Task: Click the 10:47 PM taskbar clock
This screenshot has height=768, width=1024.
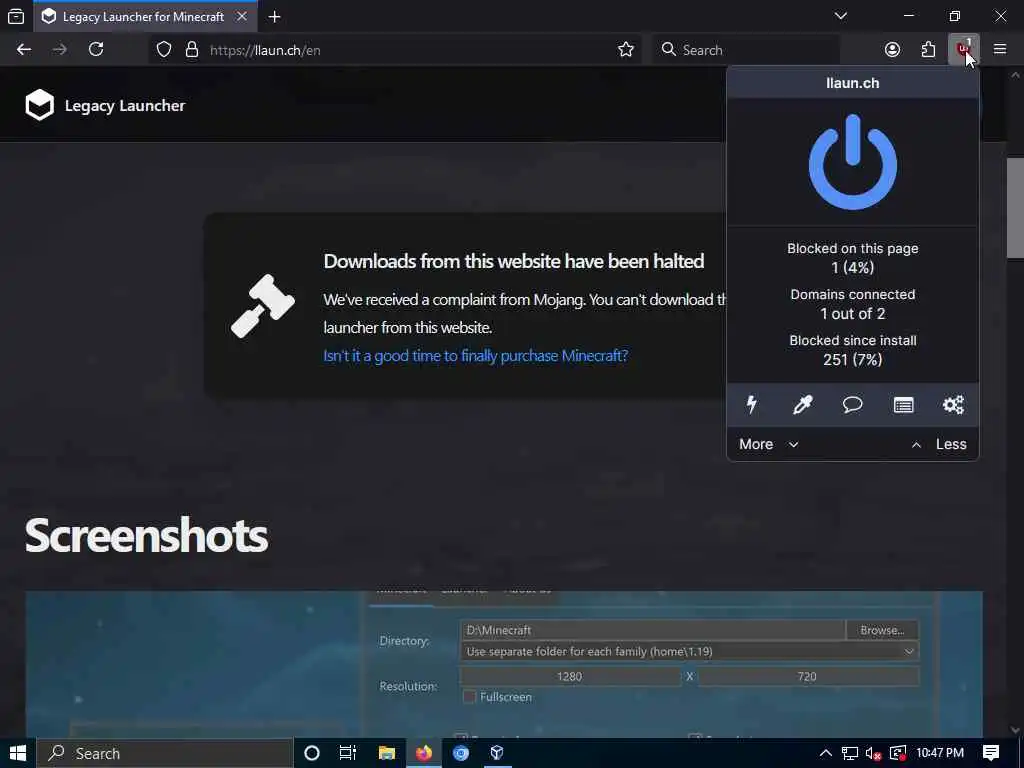Action: click(940, 753)
